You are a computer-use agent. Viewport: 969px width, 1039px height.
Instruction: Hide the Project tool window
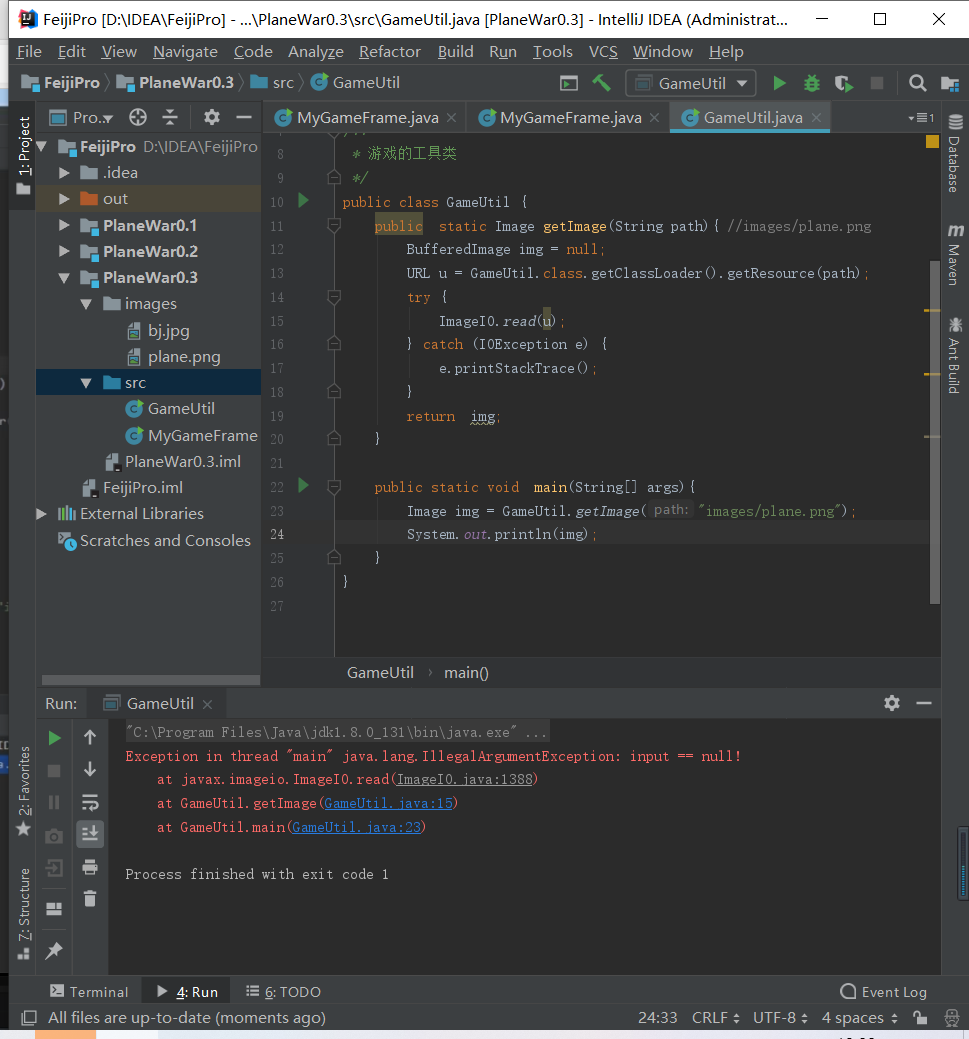click(244, 117)
